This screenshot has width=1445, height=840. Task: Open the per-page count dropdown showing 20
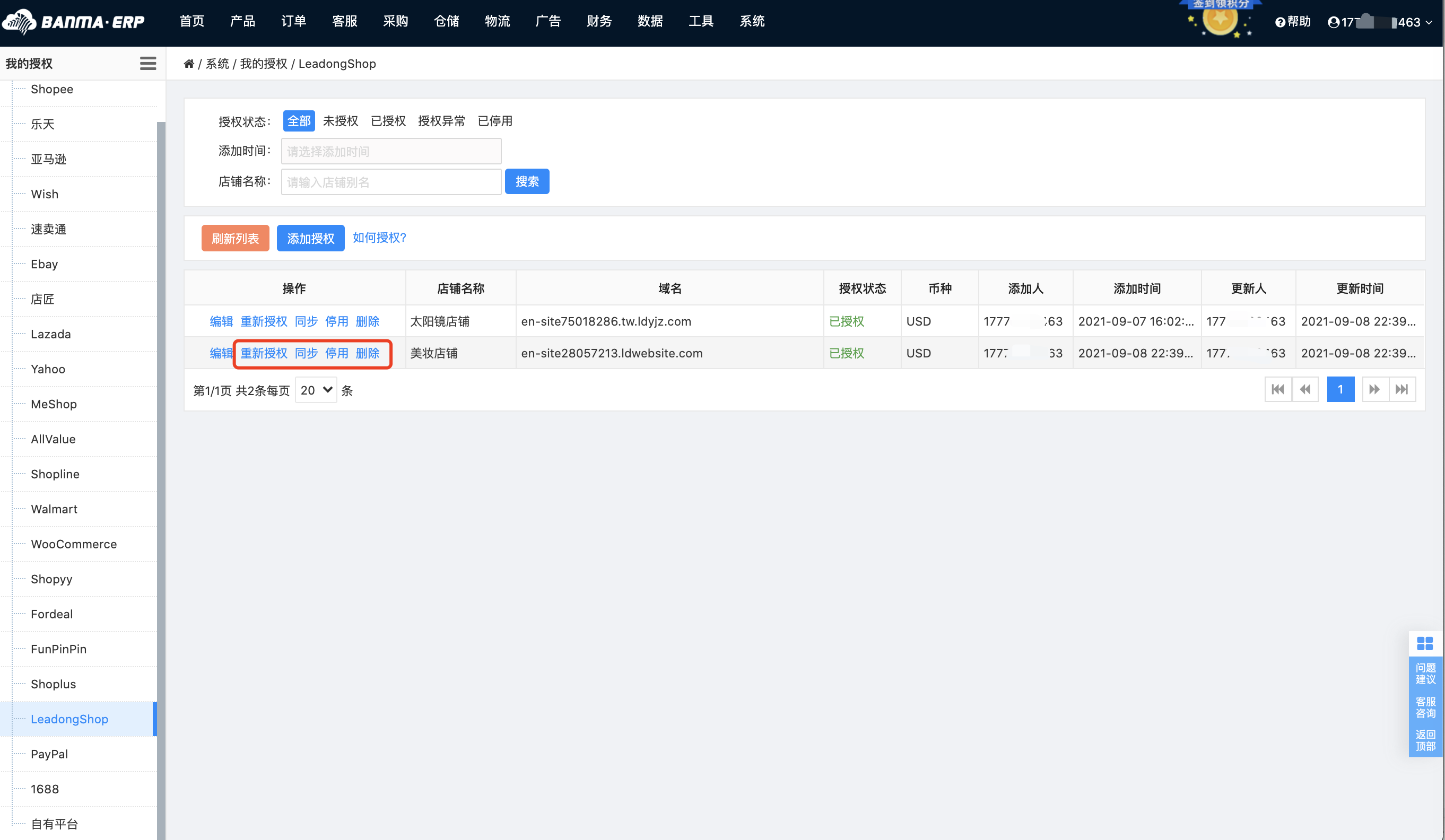[316, 390]
